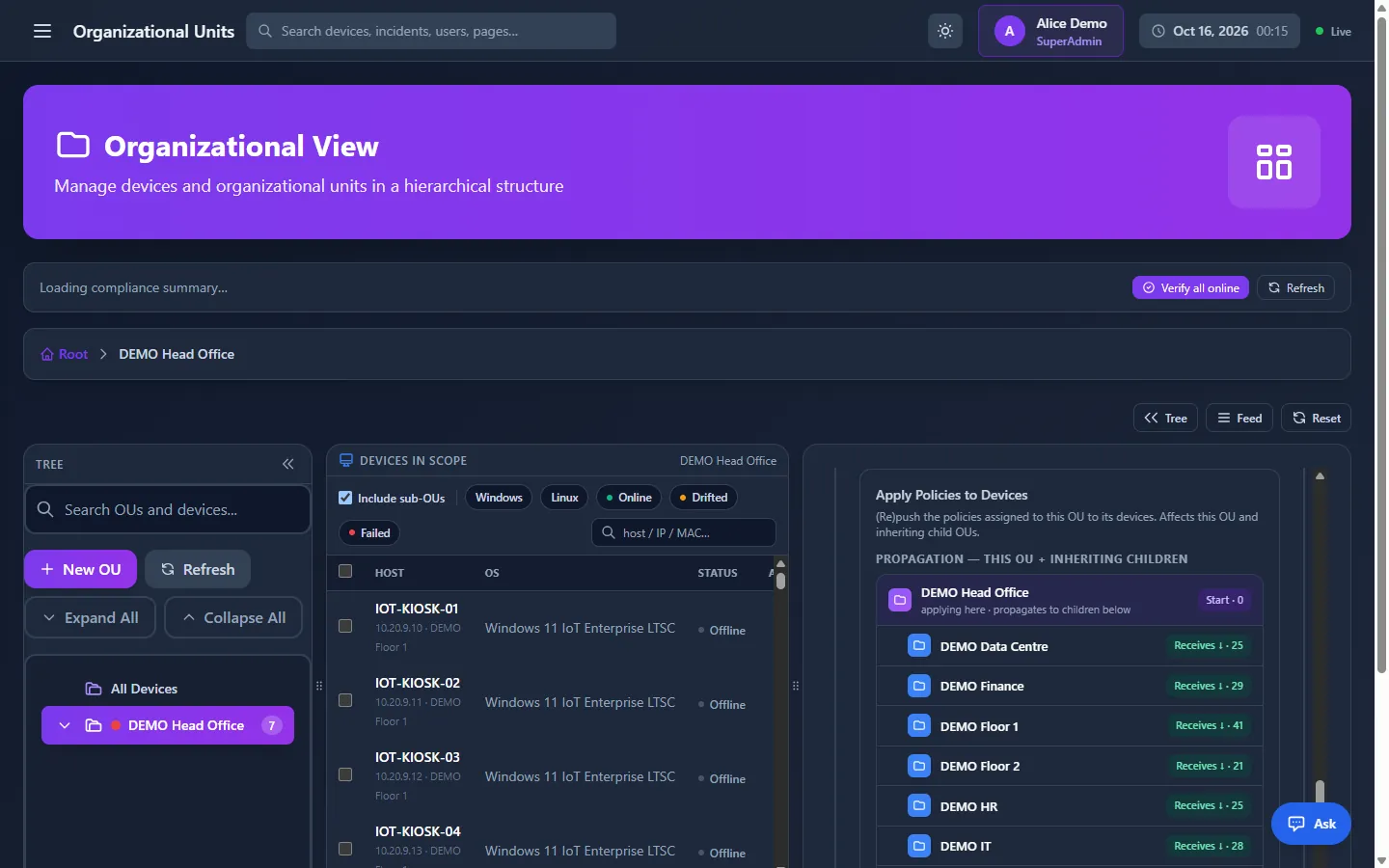Click the DEMO Data Centre folder icon

point(919,646)
